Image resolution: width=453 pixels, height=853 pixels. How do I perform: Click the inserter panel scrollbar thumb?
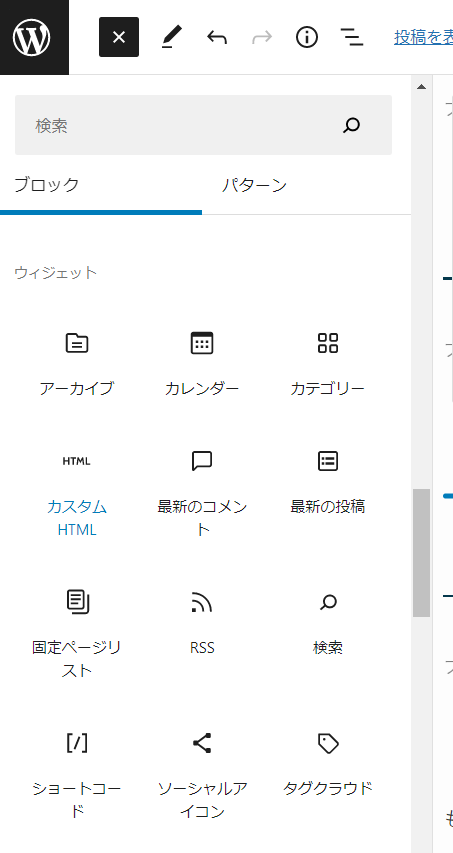pos(421,553)
